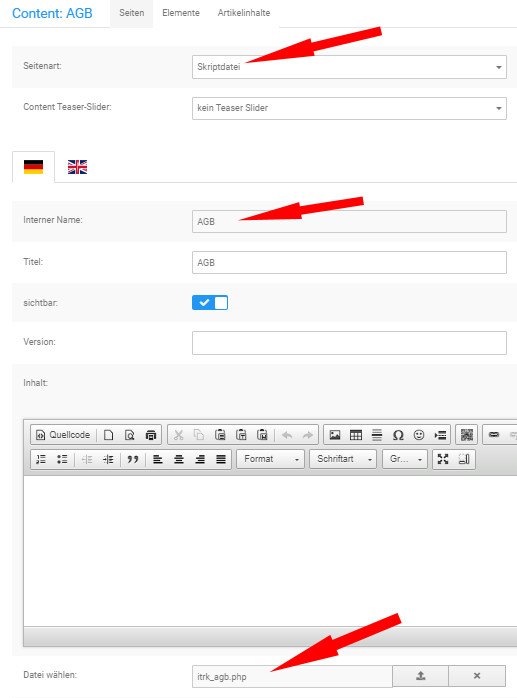Click the Interner Name field
517x698 pixels.
349,221
